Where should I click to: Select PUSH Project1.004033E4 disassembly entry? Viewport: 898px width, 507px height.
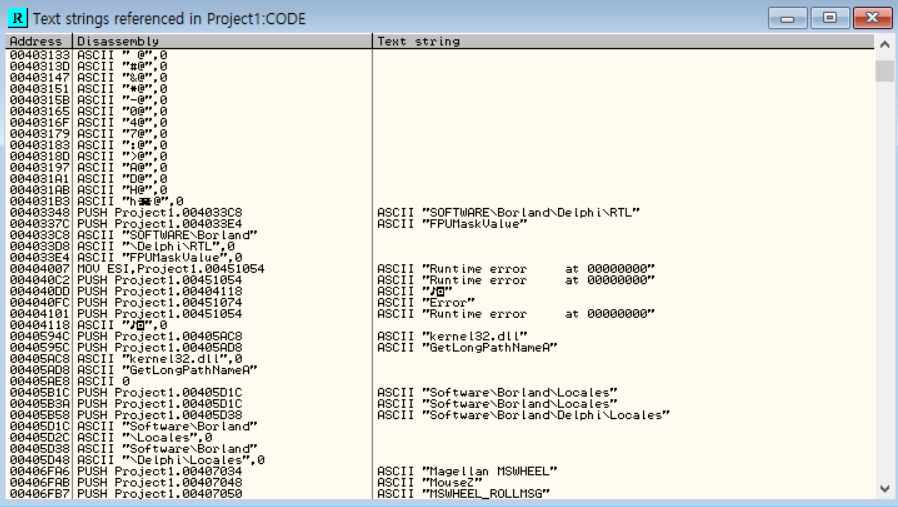[160, 224]
